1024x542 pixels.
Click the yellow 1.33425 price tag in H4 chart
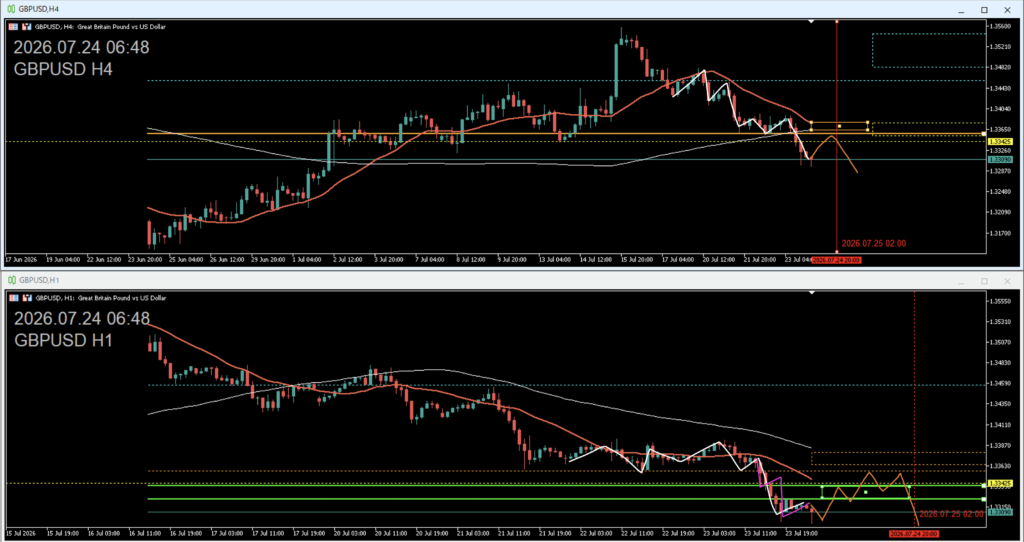[1000, 142]
